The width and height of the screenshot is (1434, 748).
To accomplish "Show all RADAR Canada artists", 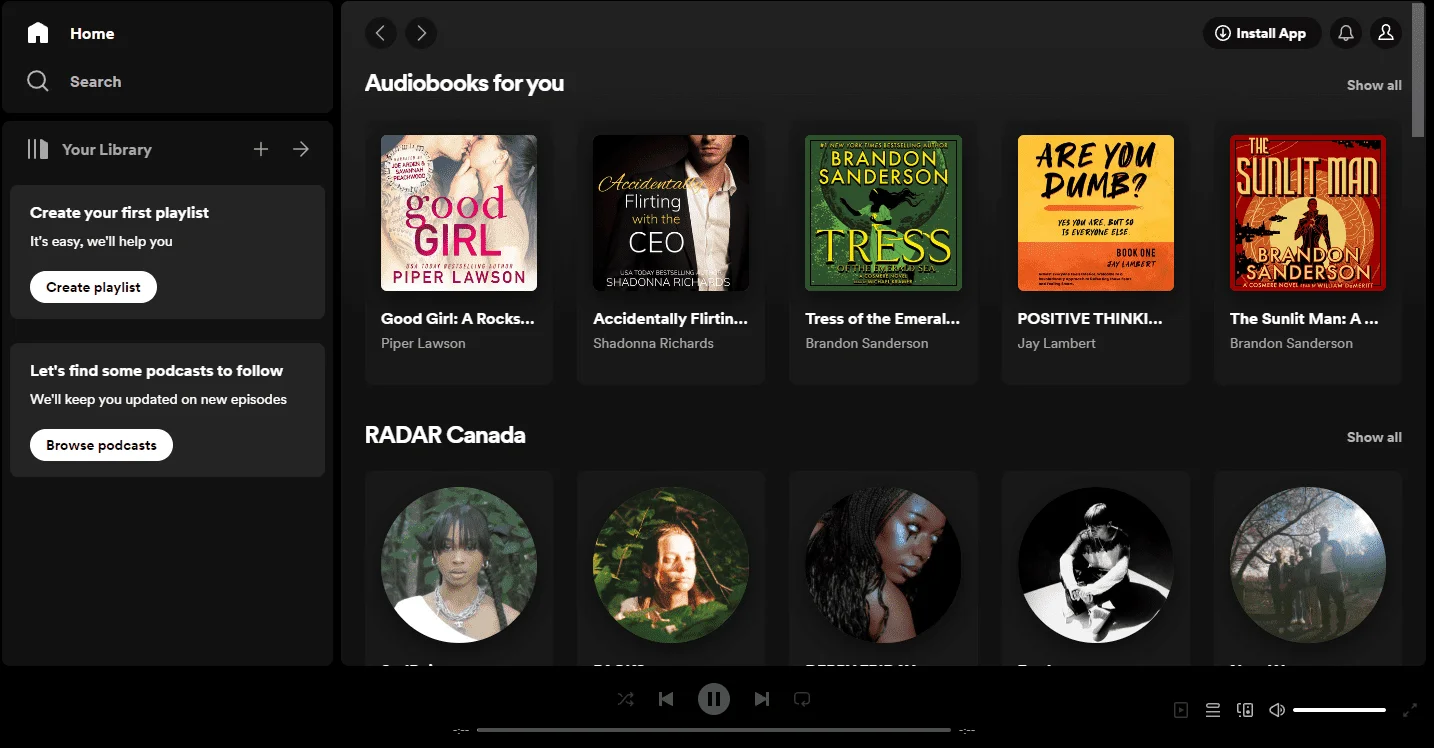I will tap(1374, 437).
